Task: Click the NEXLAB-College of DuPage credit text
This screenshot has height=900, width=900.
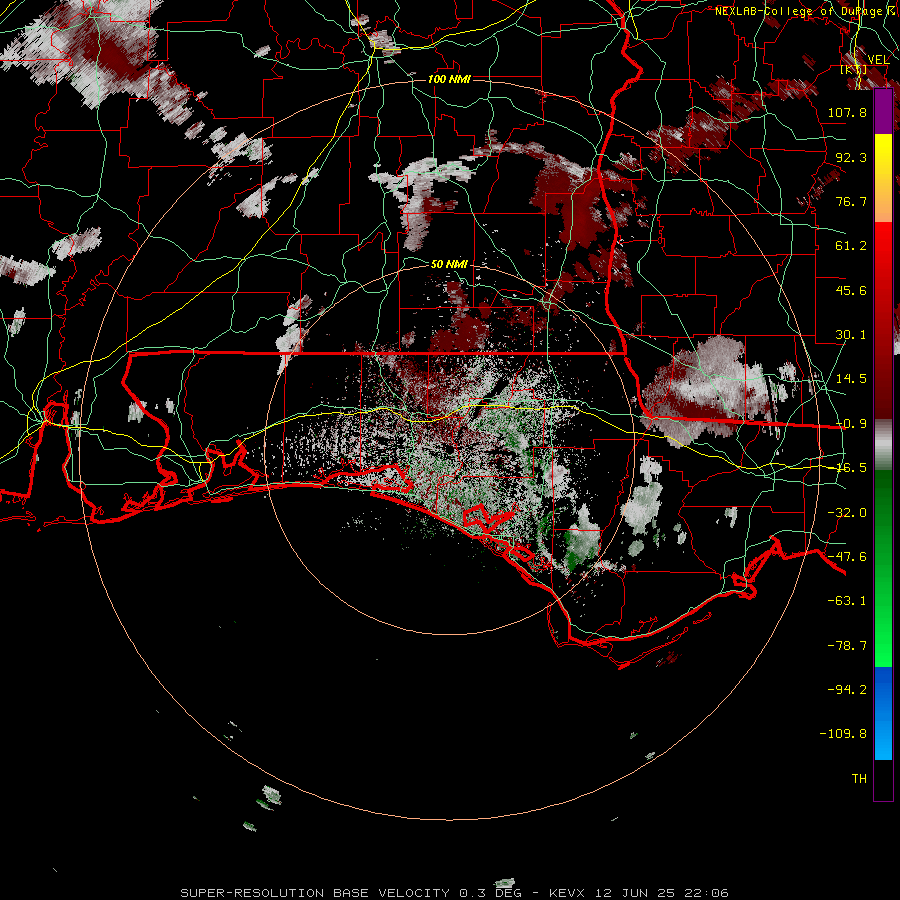Action: tap(802, 11)
